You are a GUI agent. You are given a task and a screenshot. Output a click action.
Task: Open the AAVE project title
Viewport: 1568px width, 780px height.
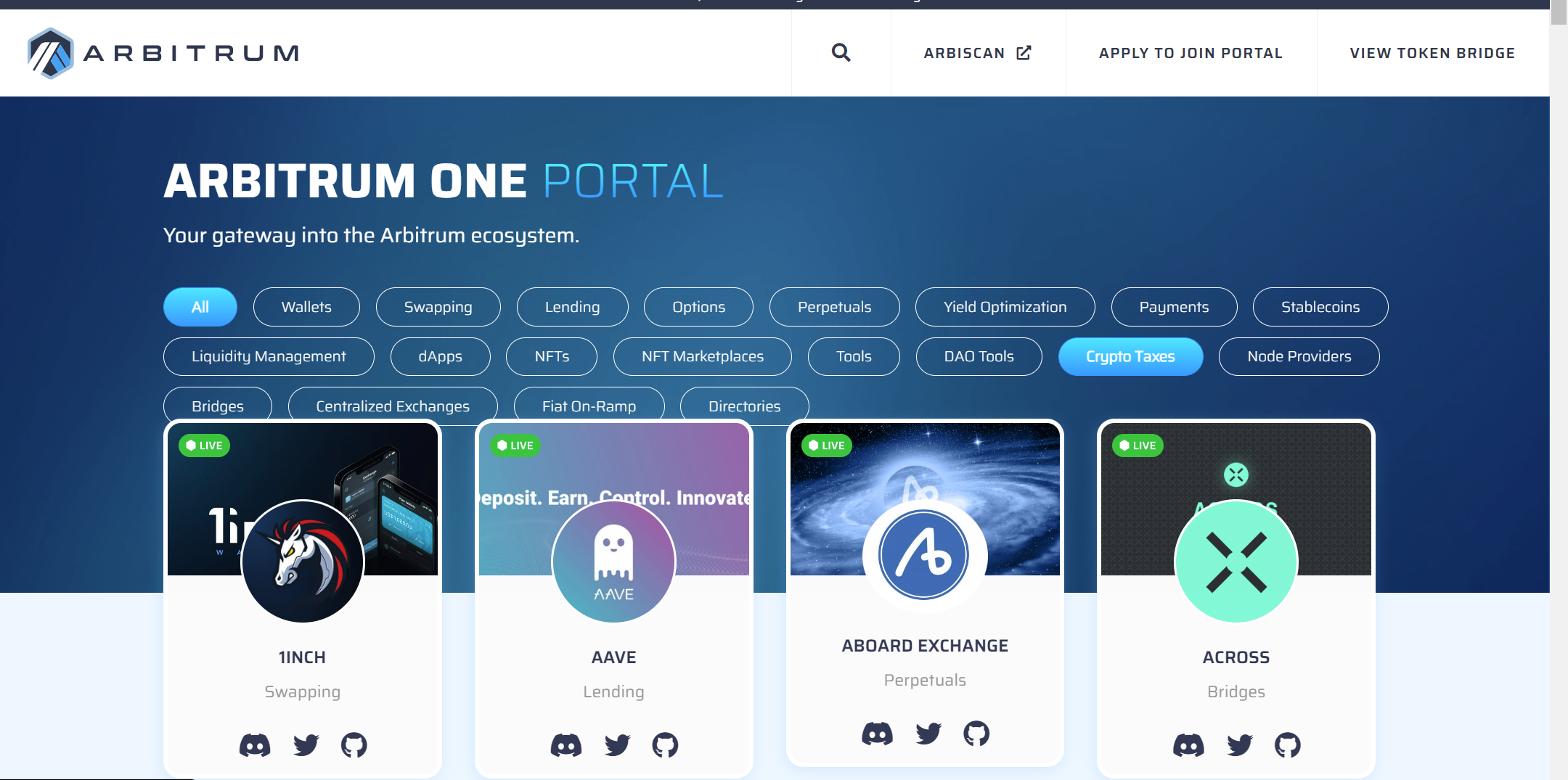click(x=614, y=657)
